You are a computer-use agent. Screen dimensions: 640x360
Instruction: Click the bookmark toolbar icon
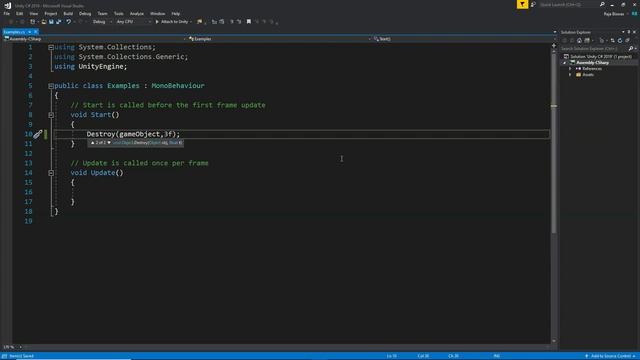click(x=249, y=22)
